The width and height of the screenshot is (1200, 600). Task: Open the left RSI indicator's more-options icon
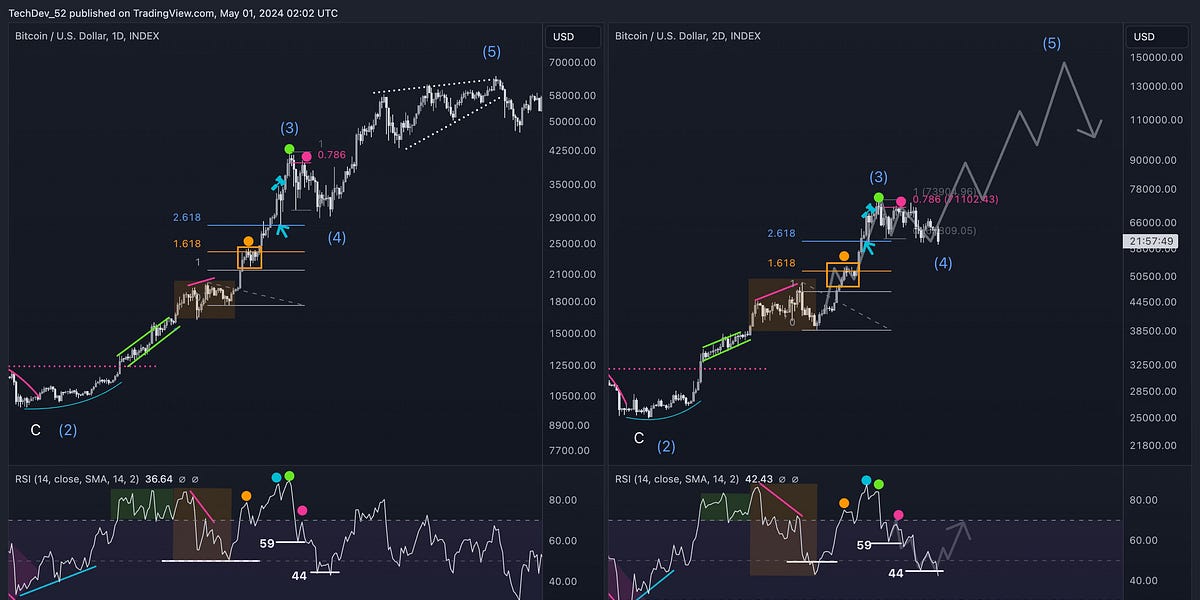[x=196, y=479]
